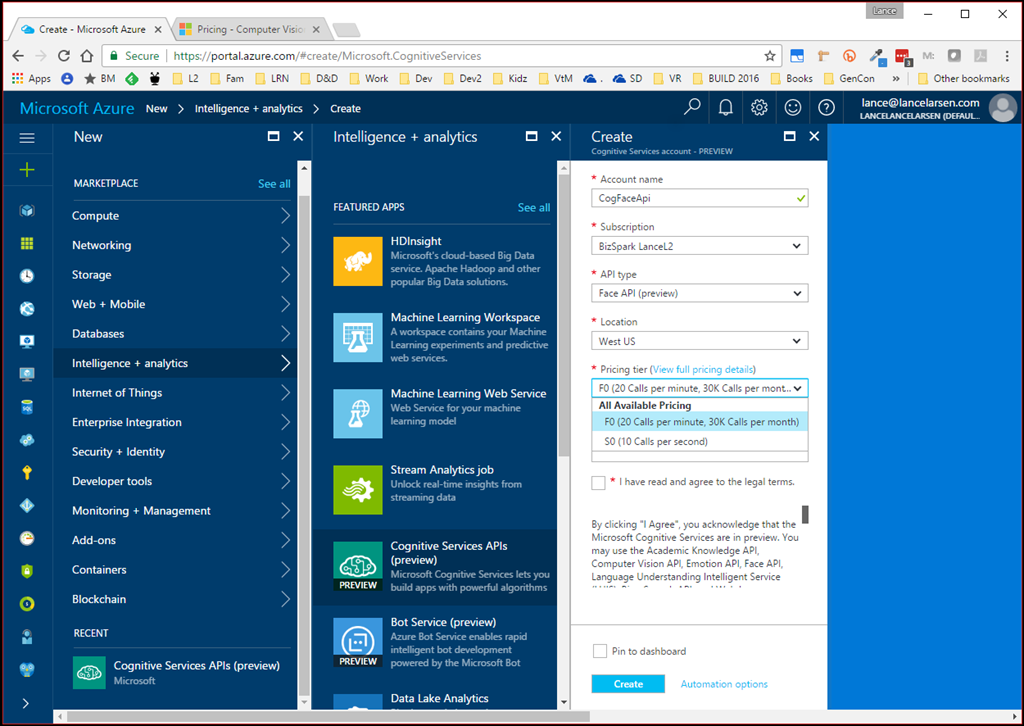Close the Intelligence + analytics blade
The height and width of the screenshot is (726, 1024).
(556, 136)
